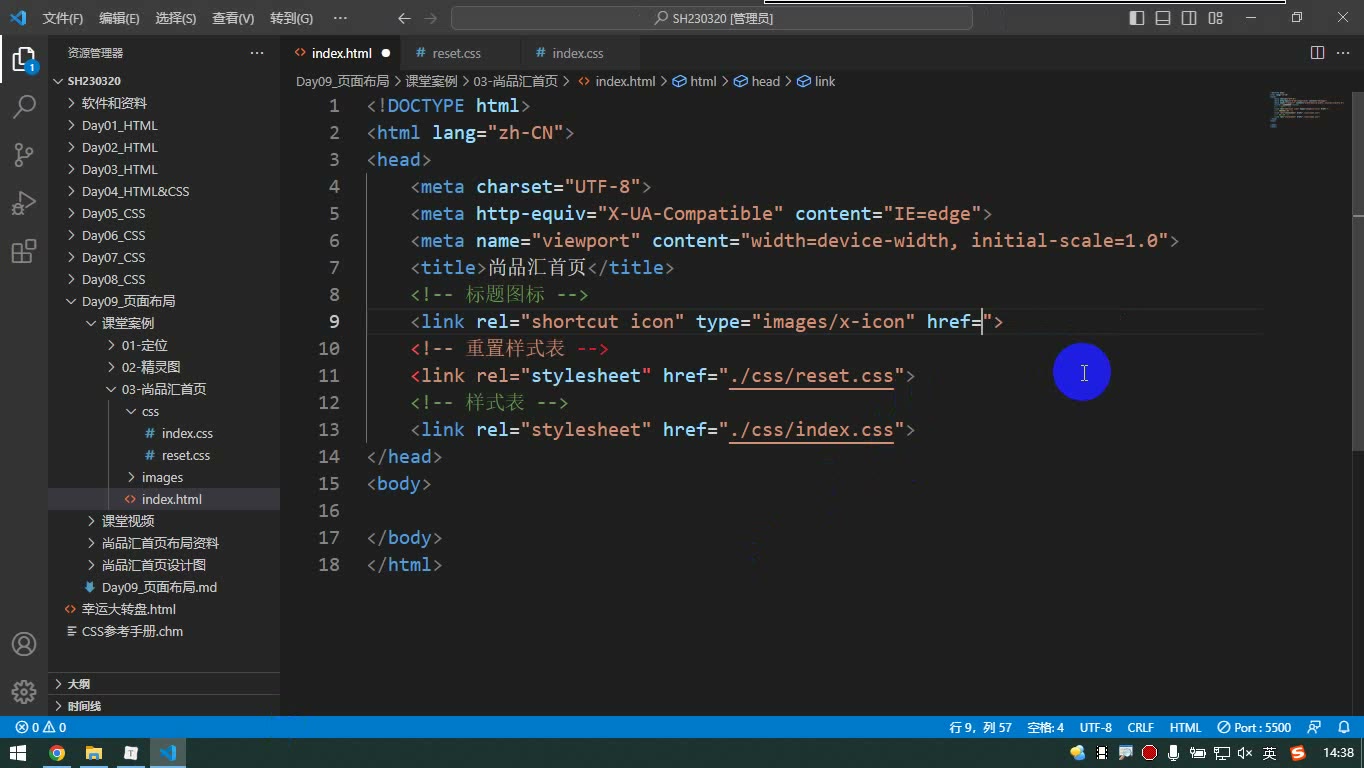Open the Search view in the activity bar

click(x=24, y=106)
